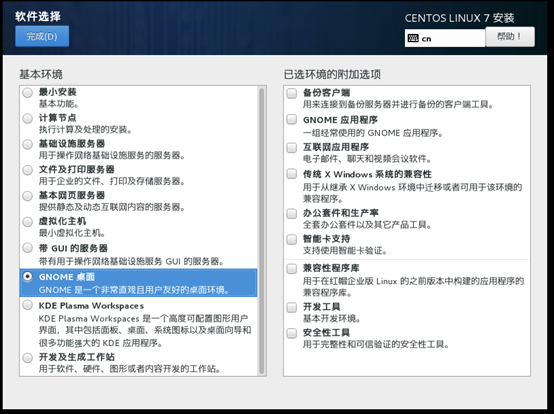Check the 开发工具 add-on
This screenshot has height=414, width=554.
click(291, 307)
